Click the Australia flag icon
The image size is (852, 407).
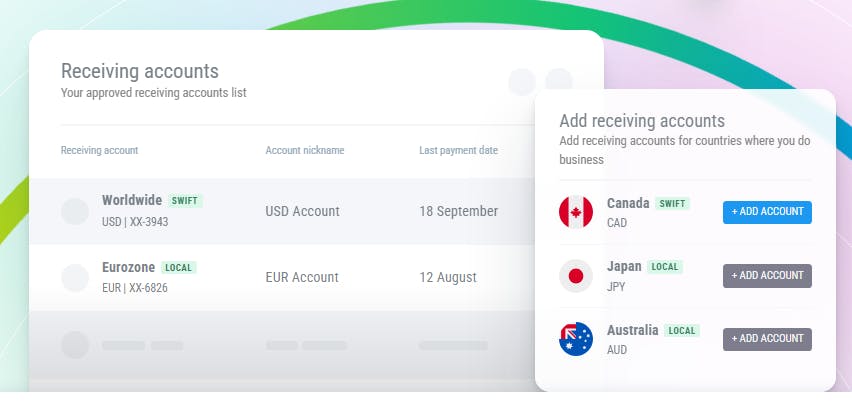pyautogui.click(x=576, y=339)
